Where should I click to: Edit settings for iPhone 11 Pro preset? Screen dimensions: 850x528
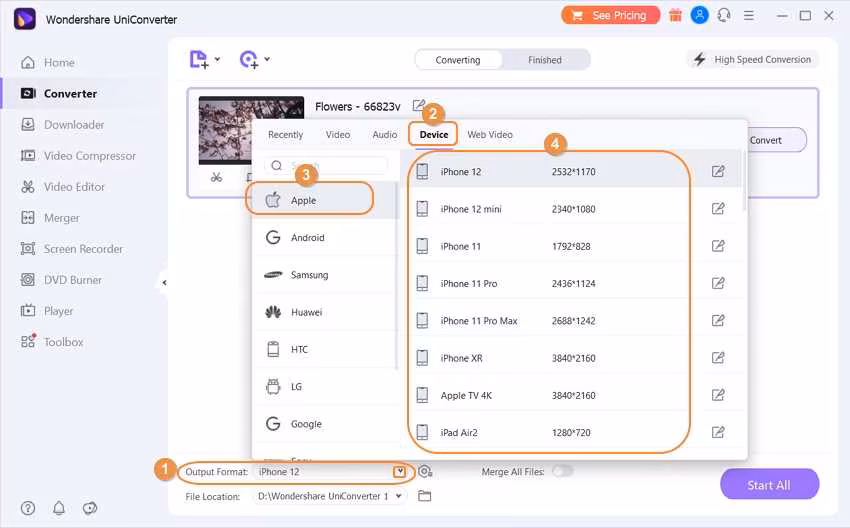point(718,283)
